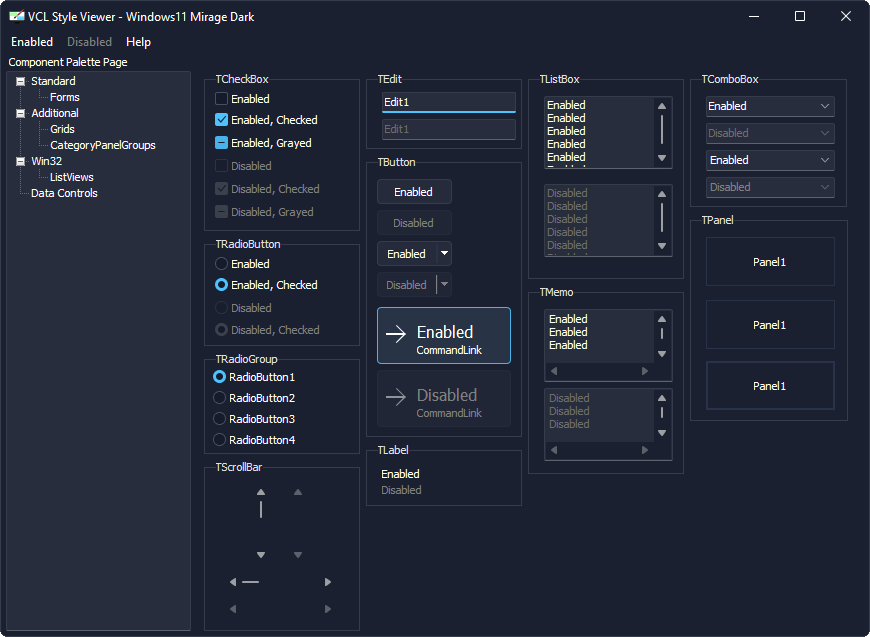This screenshot has width=870, height=637.
Task: Select Data Controls tree item
Action: pos(64,194)
